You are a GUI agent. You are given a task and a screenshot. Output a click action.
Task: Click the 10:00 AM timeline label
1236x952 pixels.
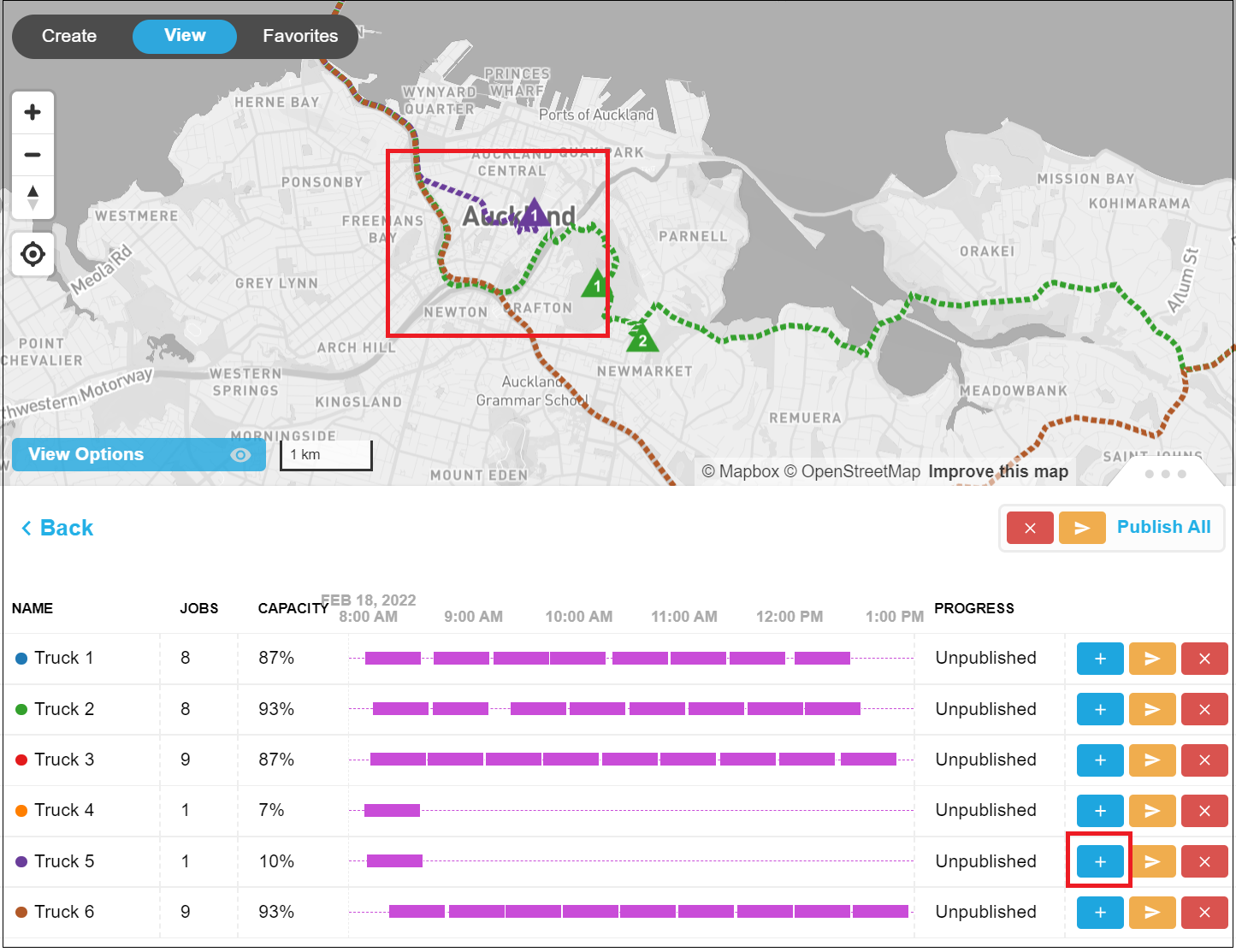(579, 617)
